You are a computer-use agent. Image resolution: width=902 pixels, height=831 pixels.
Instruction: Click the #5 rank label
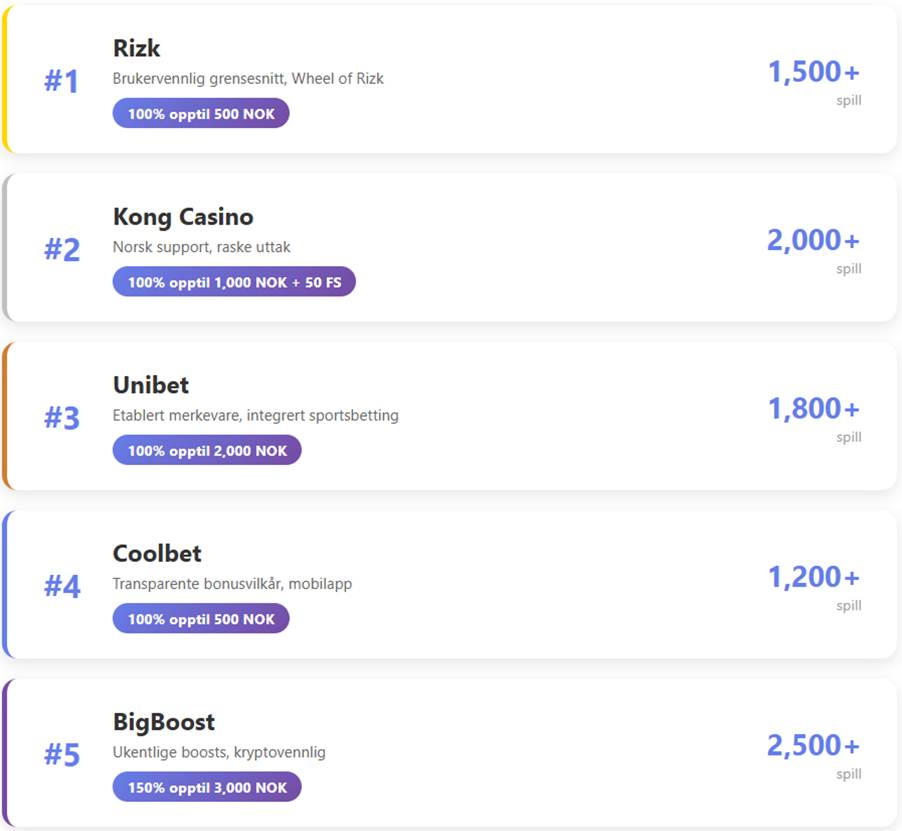(x=61, y=755)
